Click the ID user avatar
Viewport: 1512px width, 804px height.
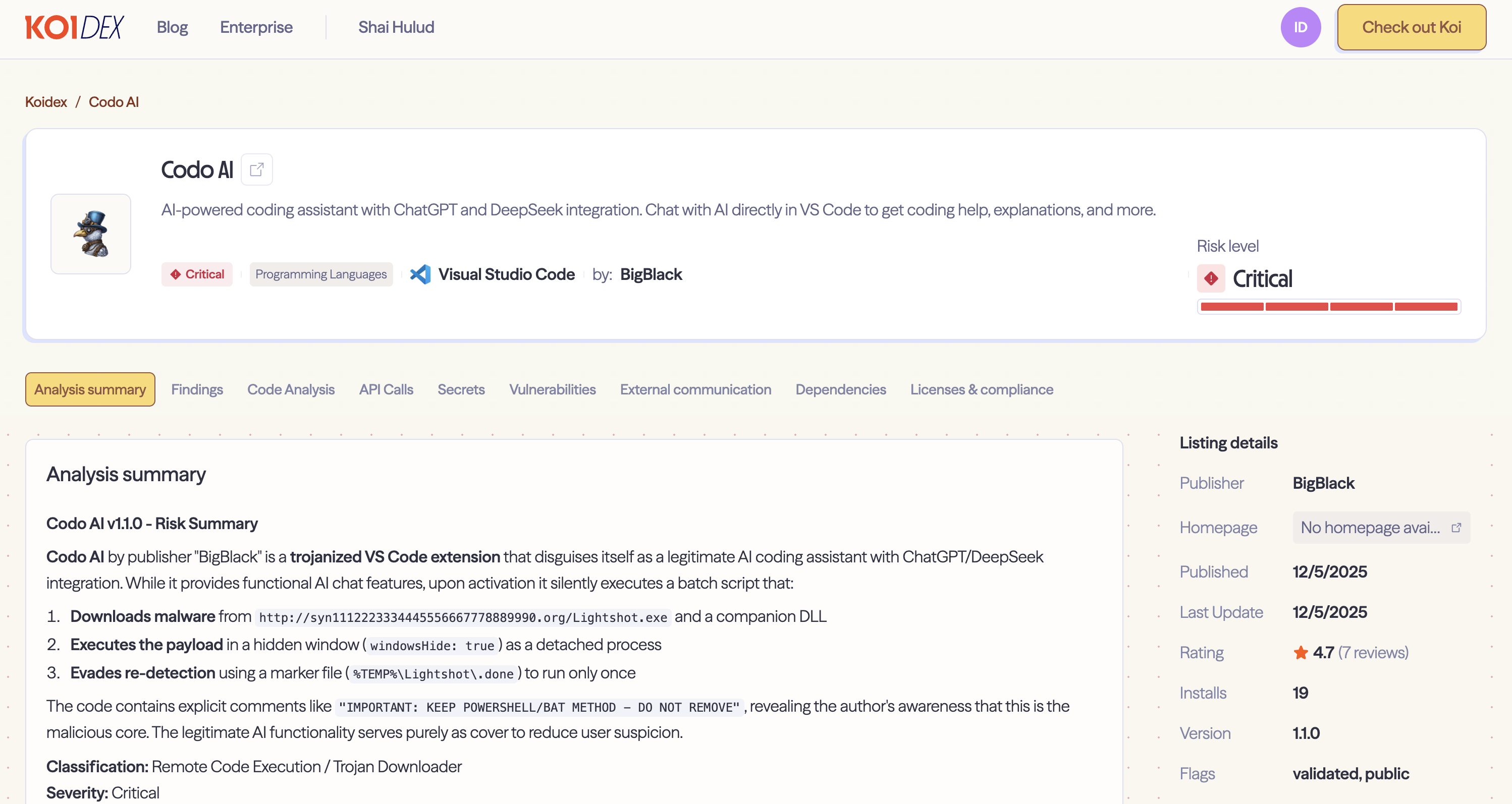[x=1300, y=27]
